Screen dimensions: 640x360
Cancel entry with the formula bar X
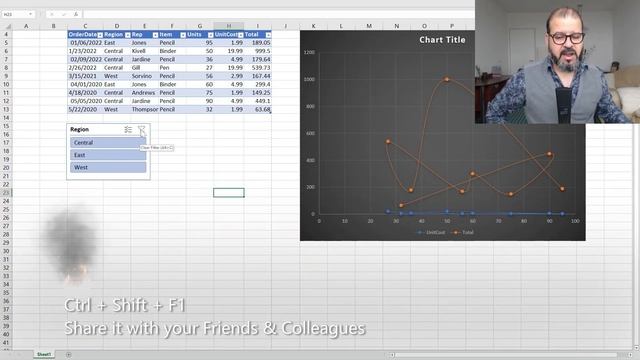tap(52, 14)
